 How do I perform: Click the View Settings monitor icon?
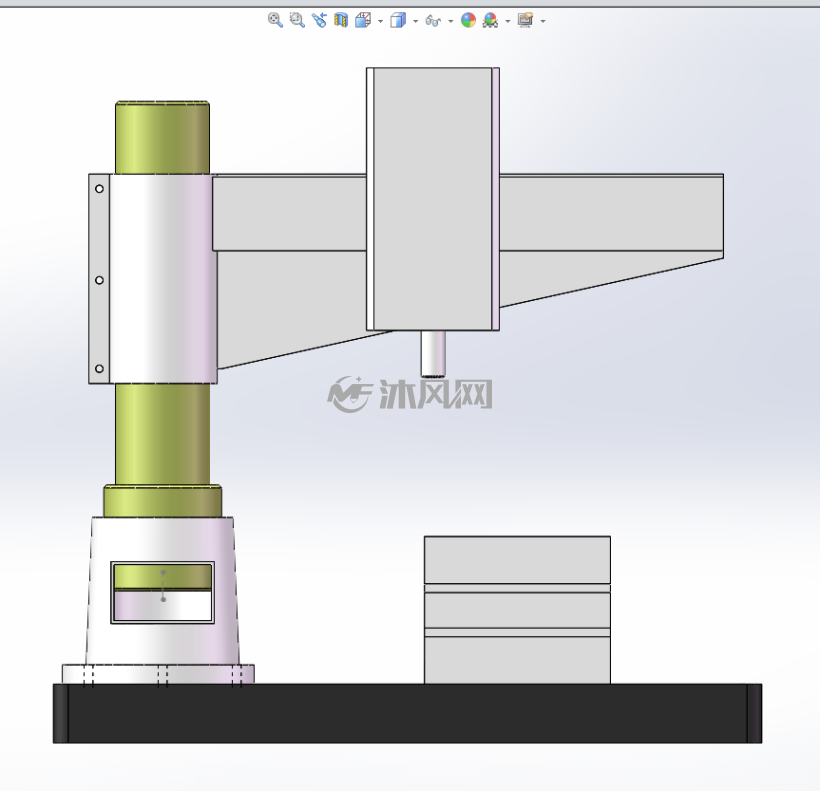[x=526, y=20]
